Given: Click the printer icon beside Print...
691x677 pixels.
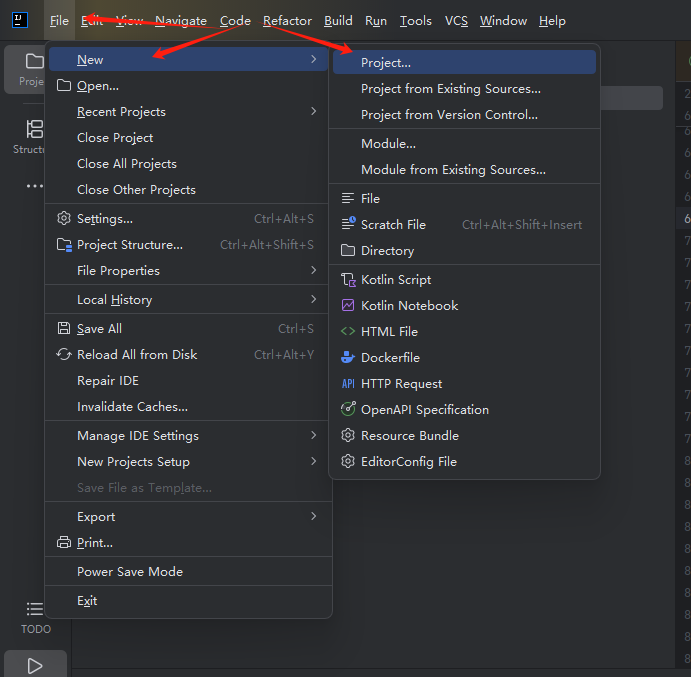Looking at the screenshot, I should click(x=64, y=542).
